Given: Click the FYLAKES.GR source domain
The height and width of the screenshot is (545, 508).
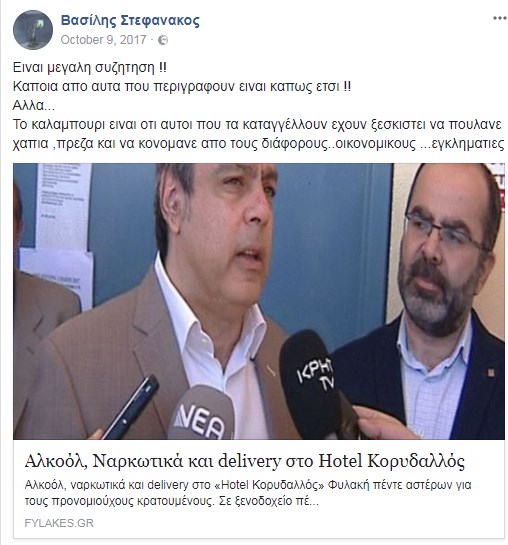Looking at the screenshot, I should point(59,523).
